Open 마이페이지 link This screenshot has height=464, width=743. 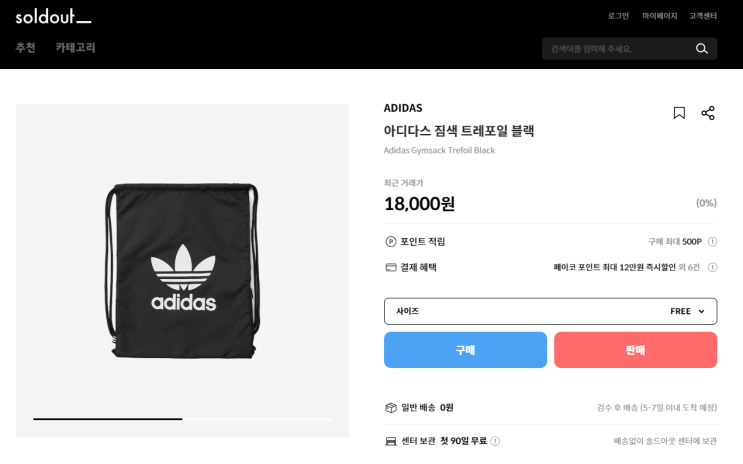pyautogui.click(x=659, y=16)
